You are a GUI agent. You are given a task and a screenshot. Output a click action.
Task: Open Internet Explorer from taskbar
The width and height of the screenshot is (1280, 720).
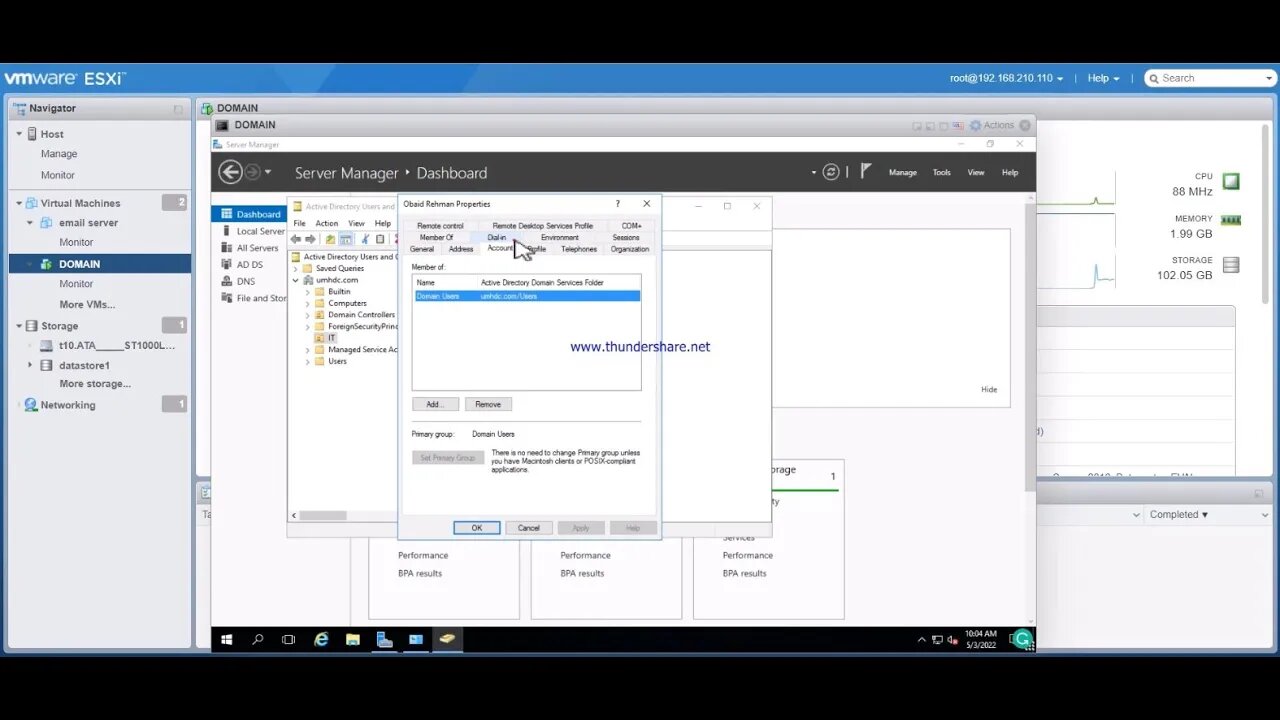click(321, 639)
